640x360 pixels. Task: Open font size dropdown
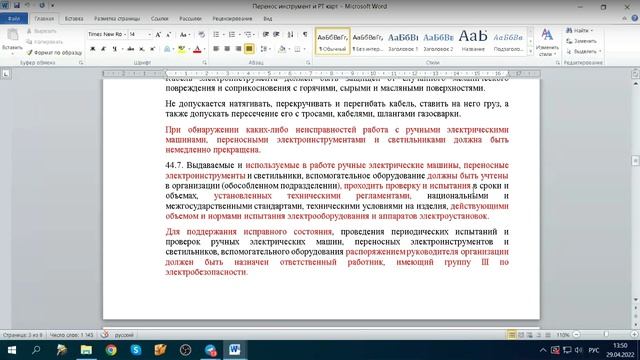pyautogui.click(x=149, y=35)
